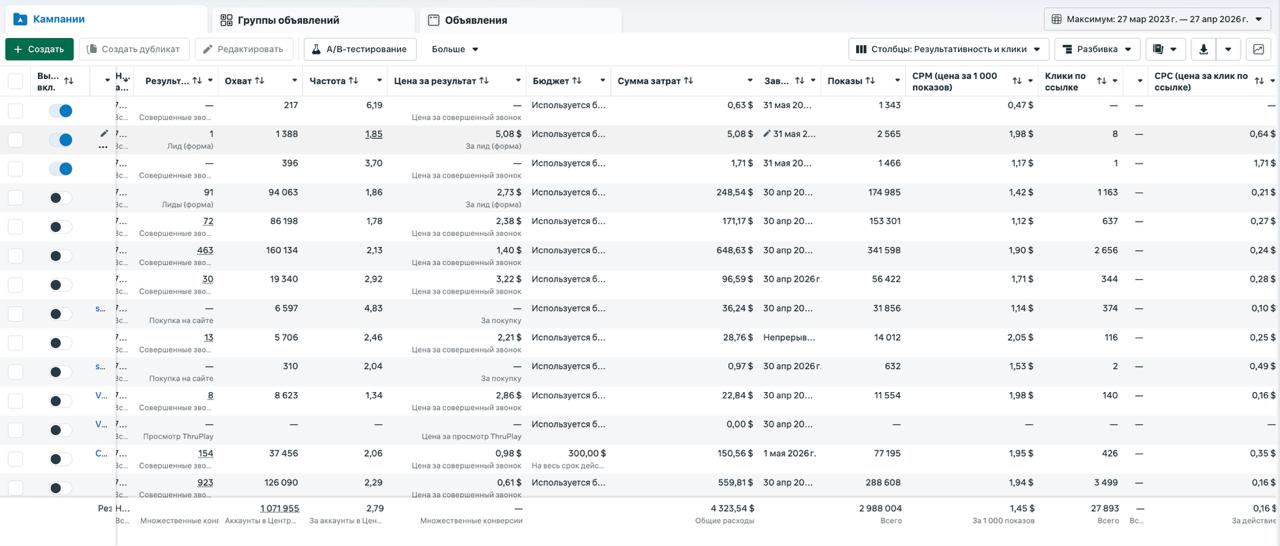Click the impressions value 341 598

pyautogui.click(x=883, y=250)
